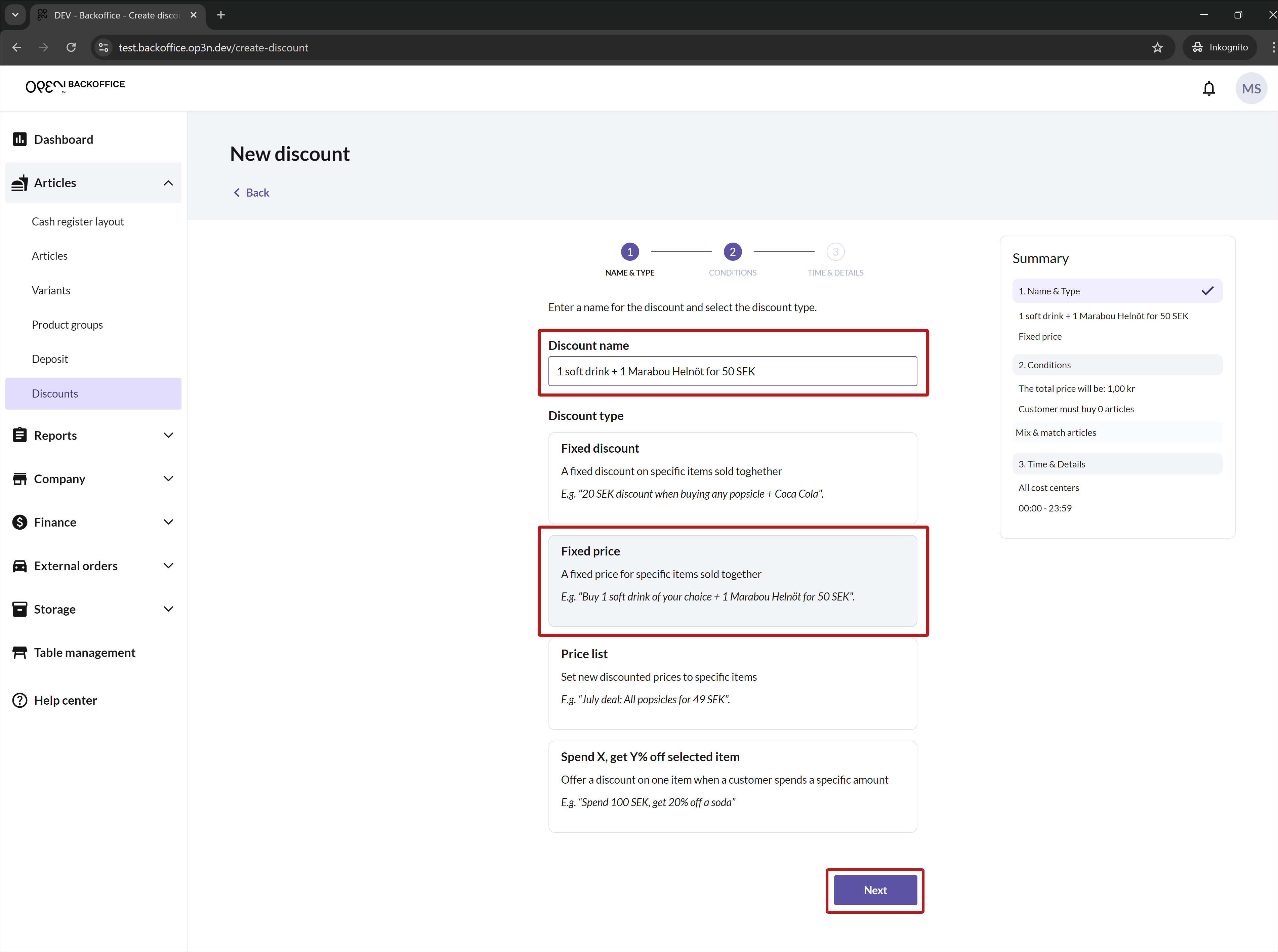
Task: Expand the Reports sidebar section
Action: click(168, 435)
